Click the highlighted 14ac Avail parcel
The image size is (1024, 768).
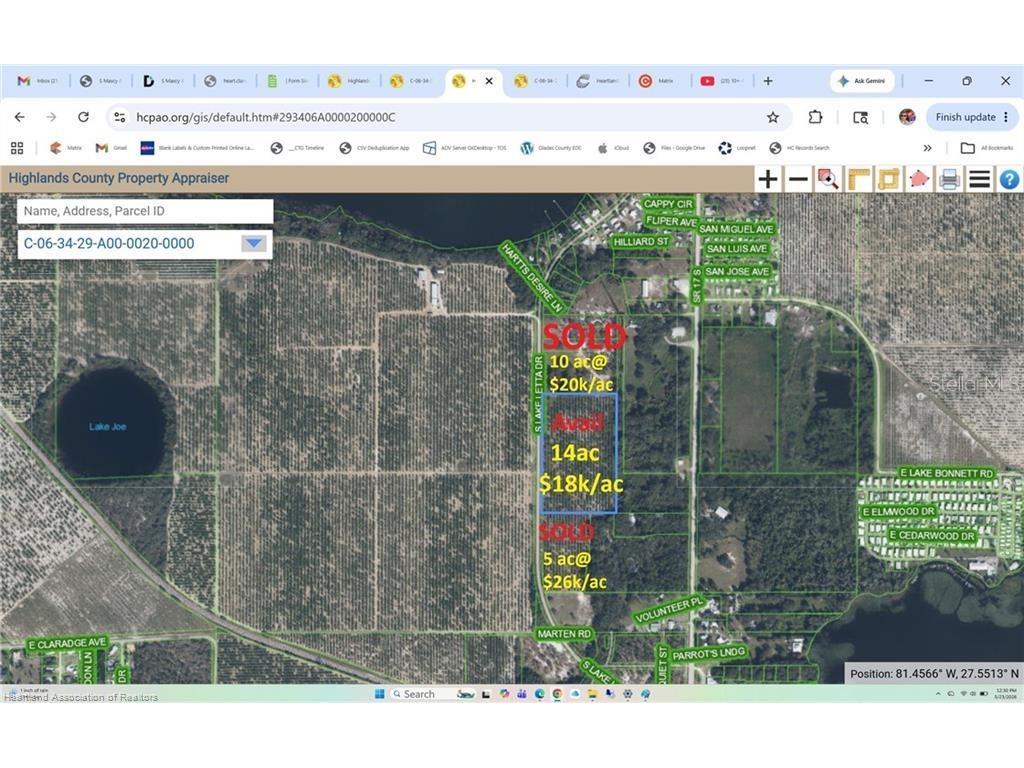point(579,453)
